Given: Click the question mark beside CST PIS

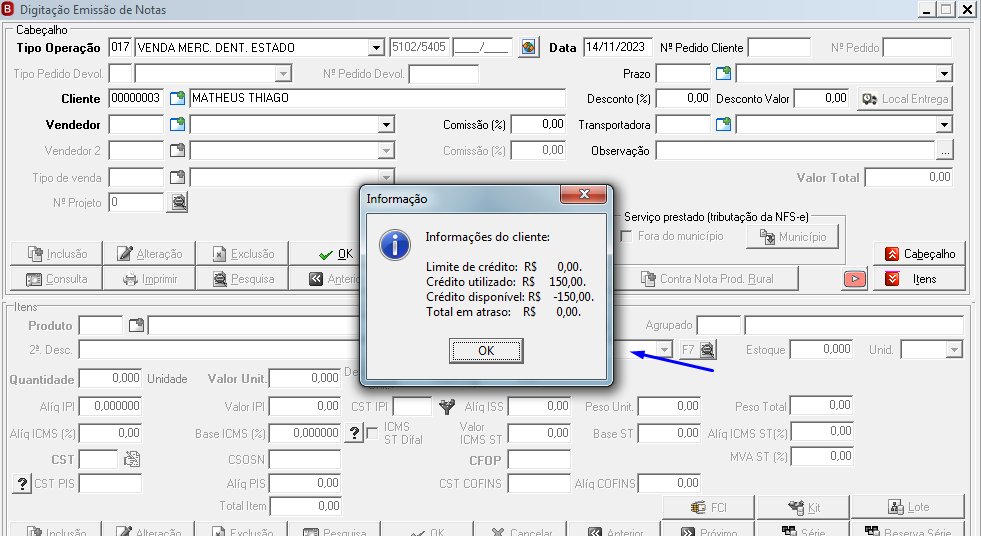Looking at the screenshot, I should (x=22, y=483).
